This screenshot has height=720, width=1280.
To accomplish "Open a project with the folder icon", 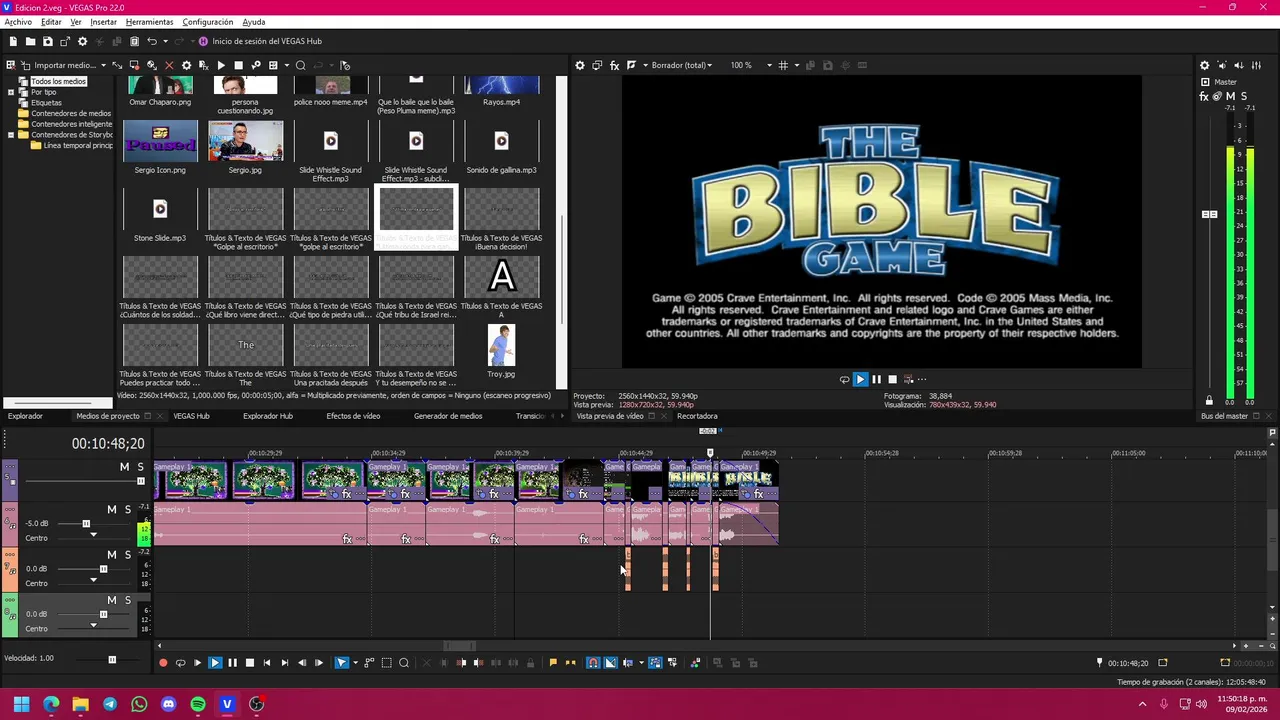I will [30, 41].
